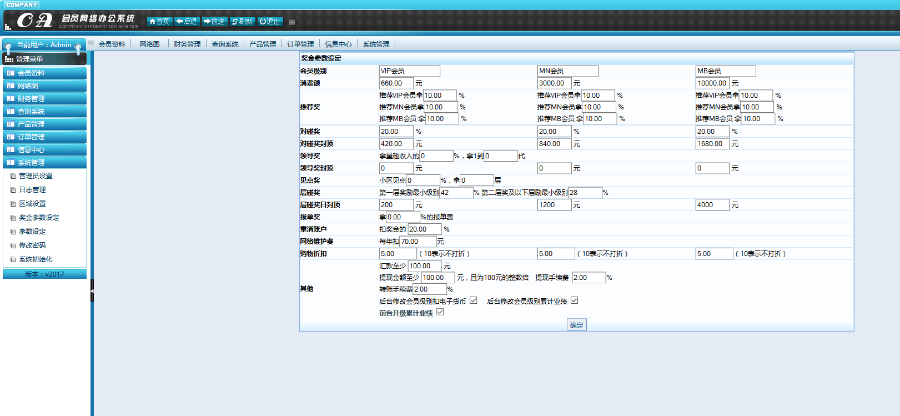Image resolution: width=900 pixels, height=416 pixels.
Task: Click the book icon of sidebar 产品管理
Action: [x=10, y=124]
